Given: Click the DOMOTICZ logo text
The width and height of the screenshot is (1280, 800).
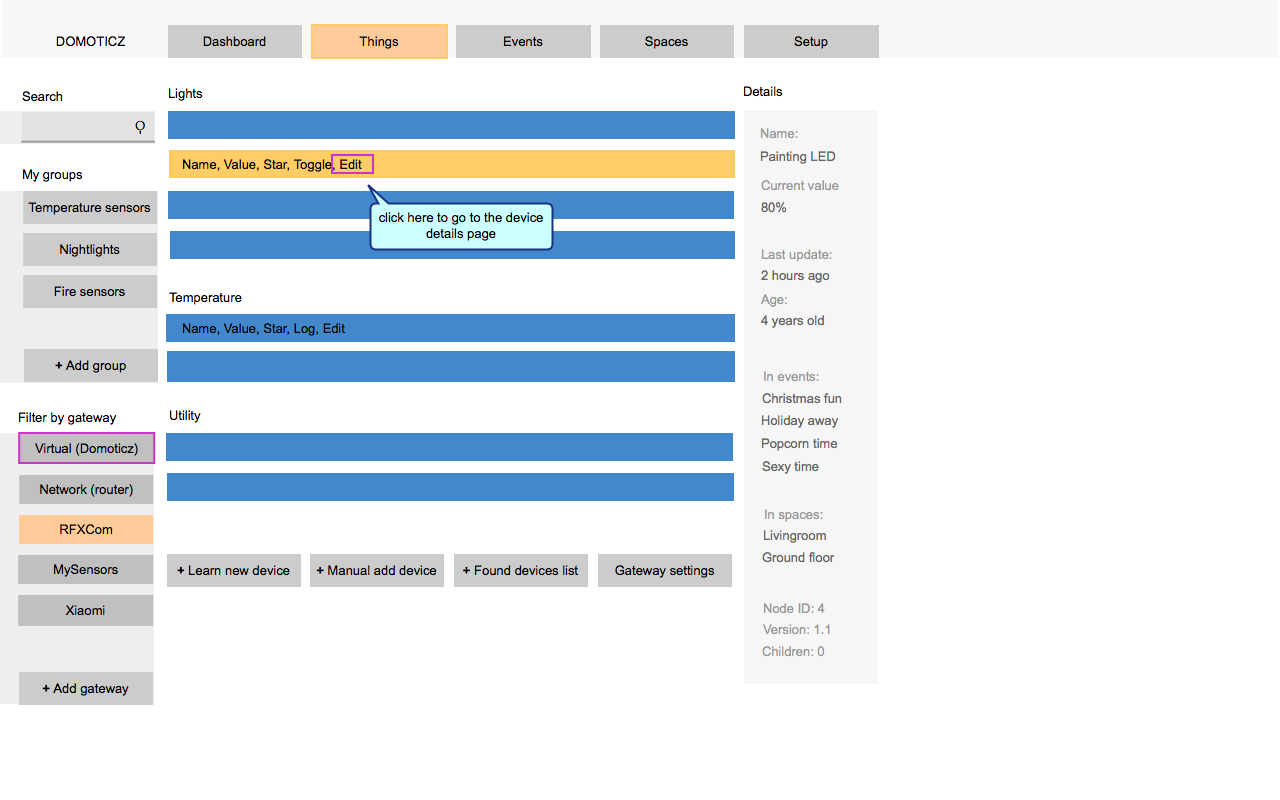Looking at the screenshot, I should pos(91,42).
